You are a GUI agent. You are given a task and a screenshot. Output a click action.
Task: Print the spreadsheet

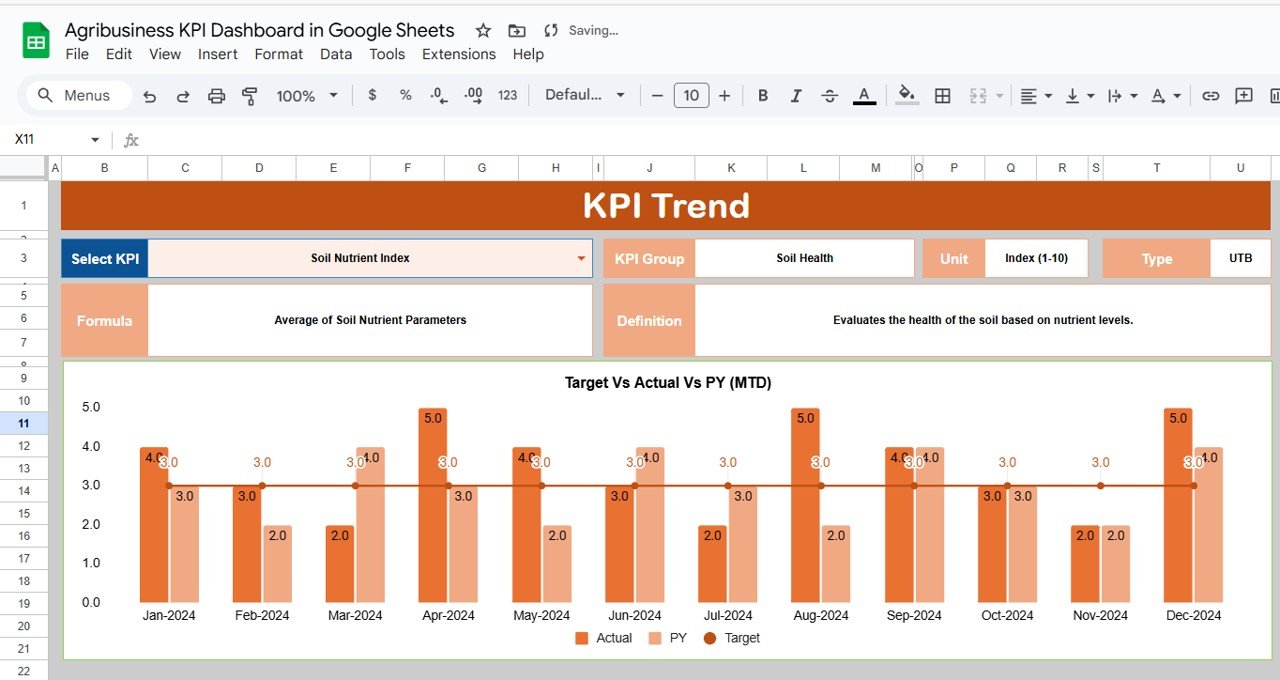[216, 96]
